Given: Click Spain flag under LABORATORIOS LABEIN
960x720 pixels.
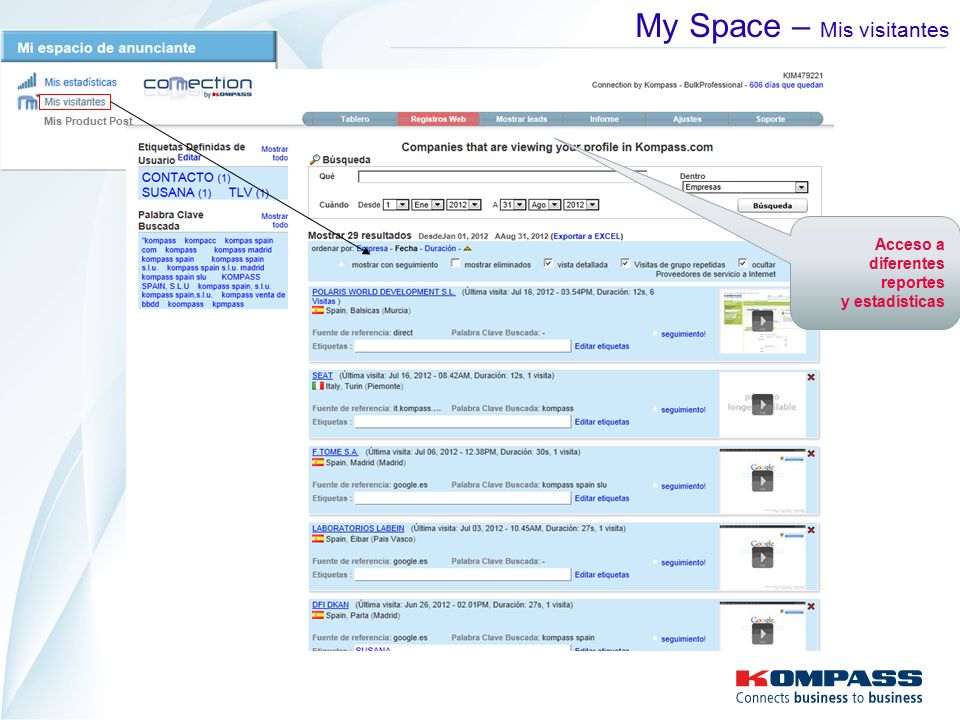Looking at the screenshot, I should pos(318,539).
